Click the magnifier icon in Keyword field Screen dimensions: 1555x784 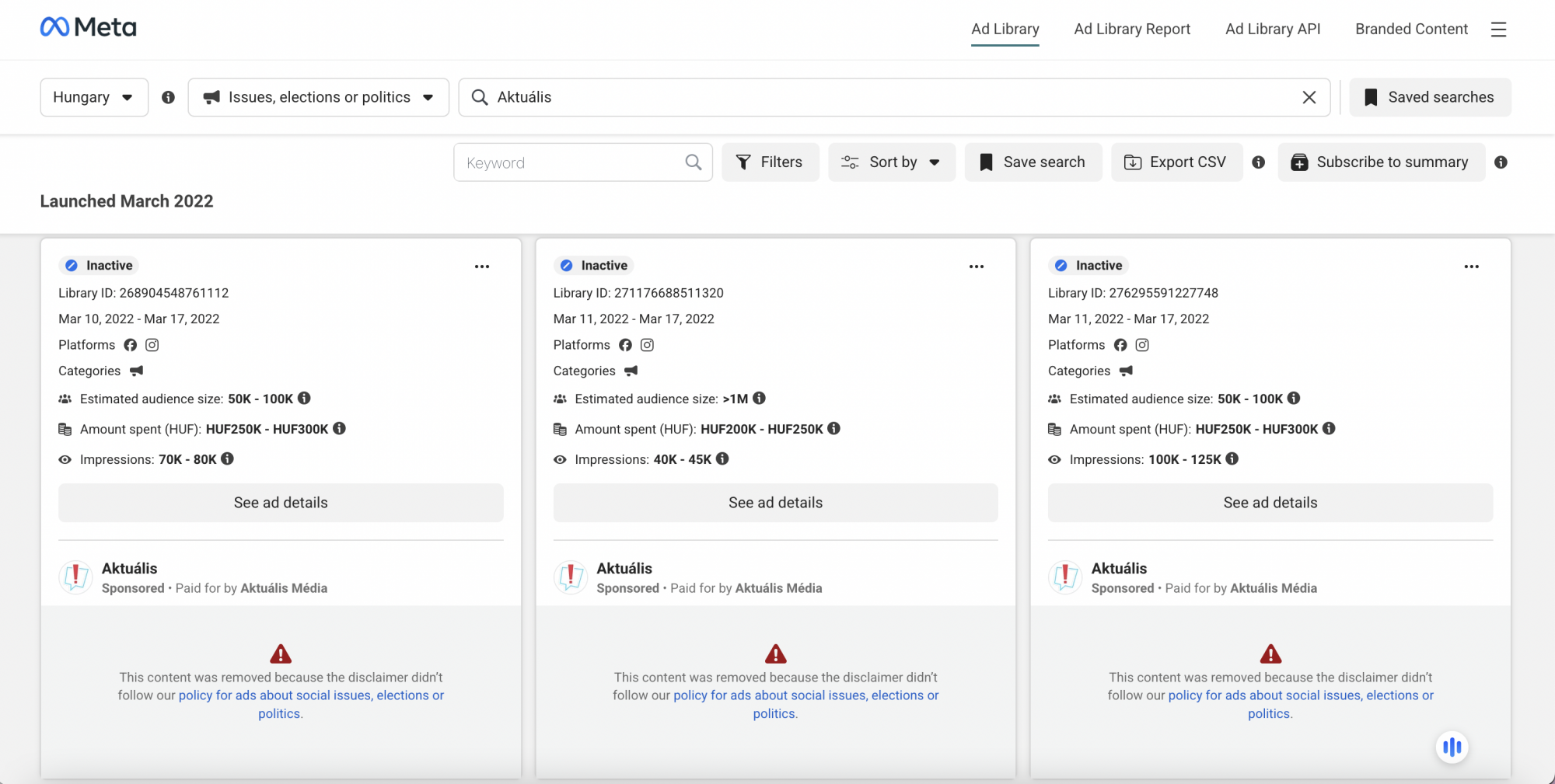coord(694,162)
